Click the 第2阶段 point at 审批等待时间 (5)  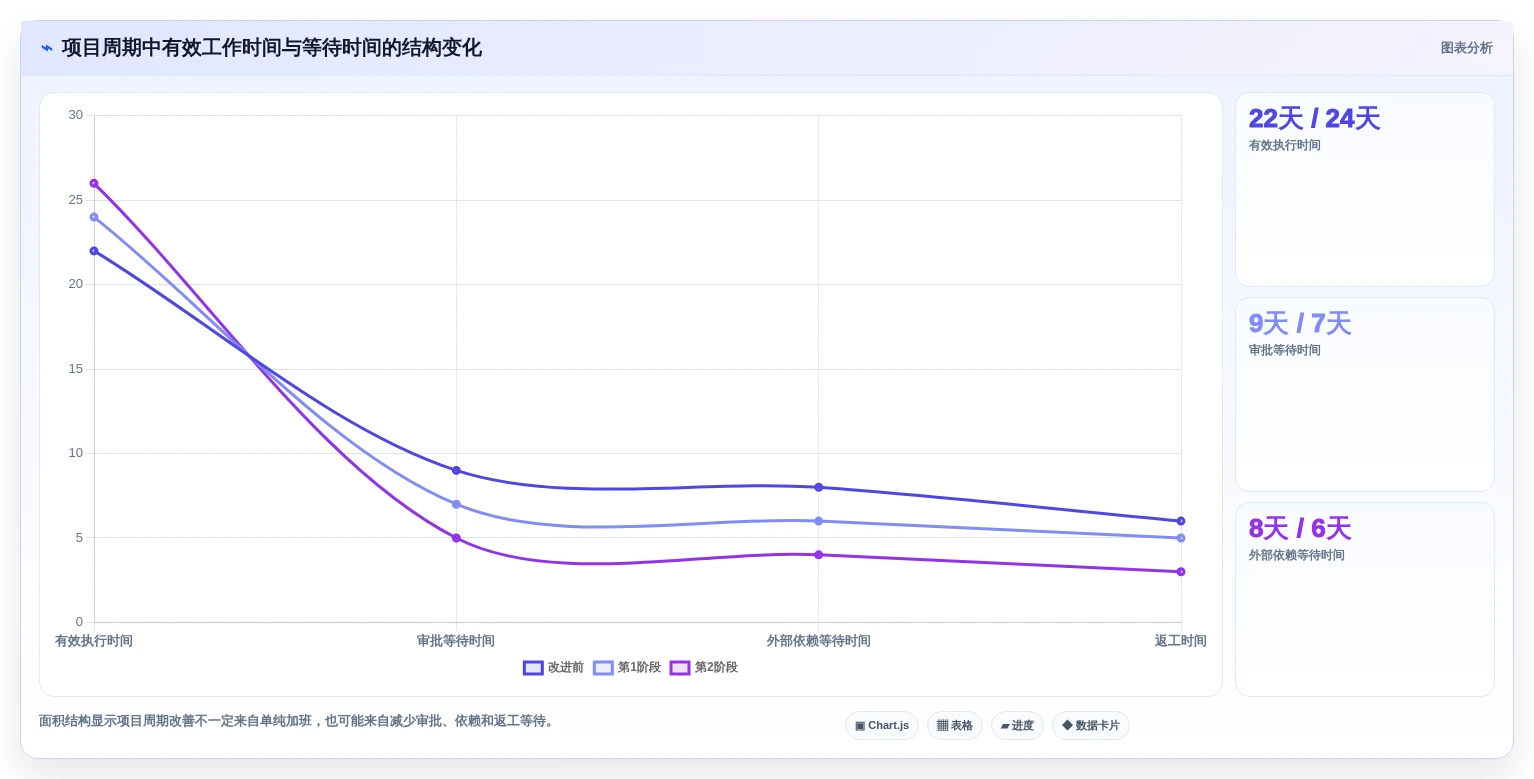(456, 538)
